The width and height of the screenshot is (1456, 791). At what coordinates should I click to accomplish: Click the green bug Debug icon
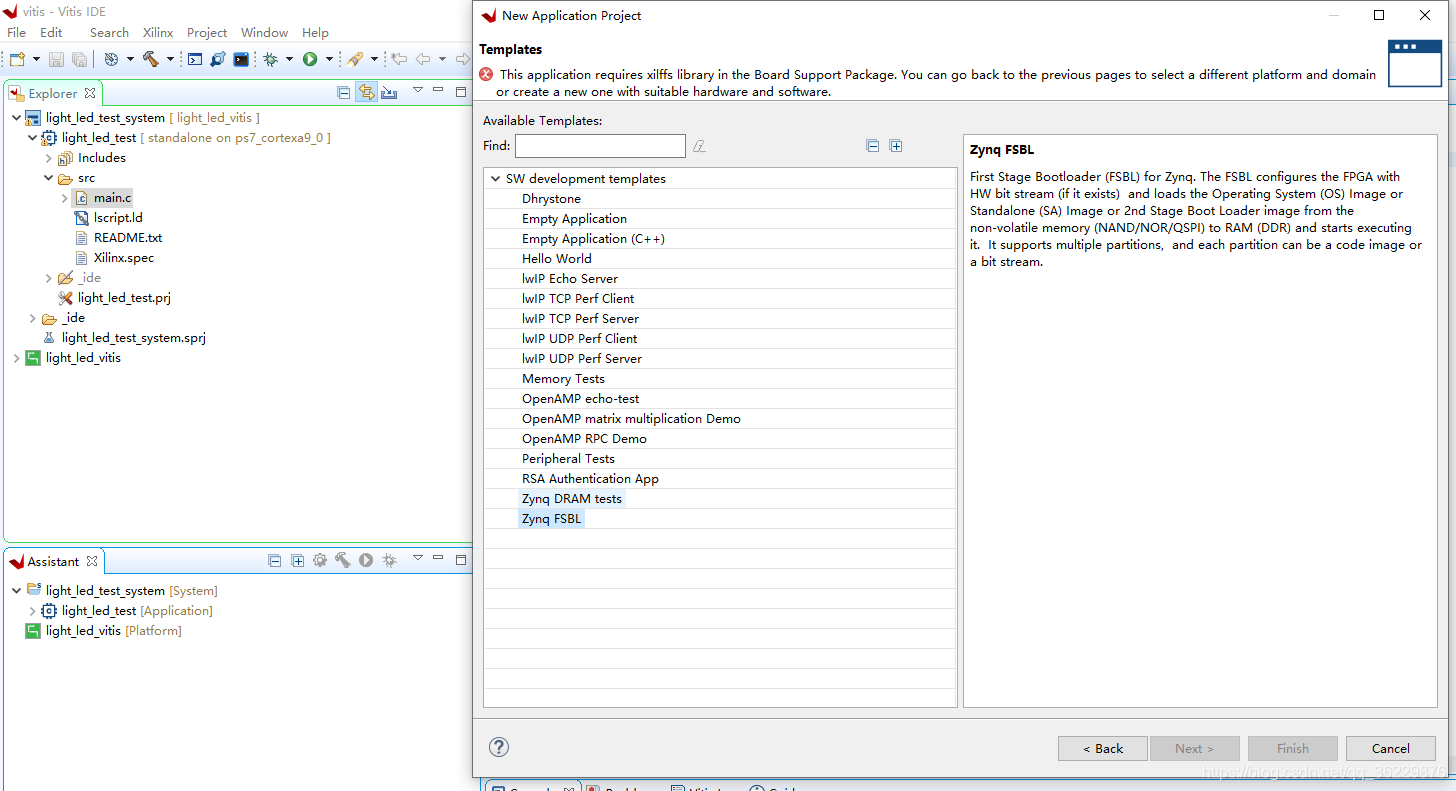click(270, 60)
